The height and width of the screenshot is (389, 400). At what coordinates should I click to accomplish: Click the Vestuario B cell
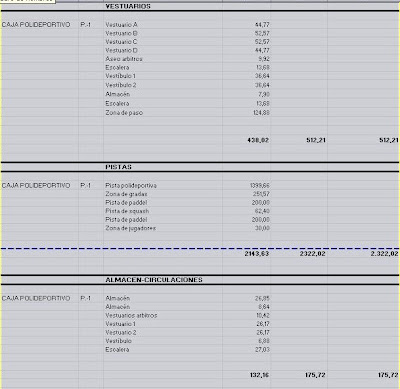click(121, 33)
